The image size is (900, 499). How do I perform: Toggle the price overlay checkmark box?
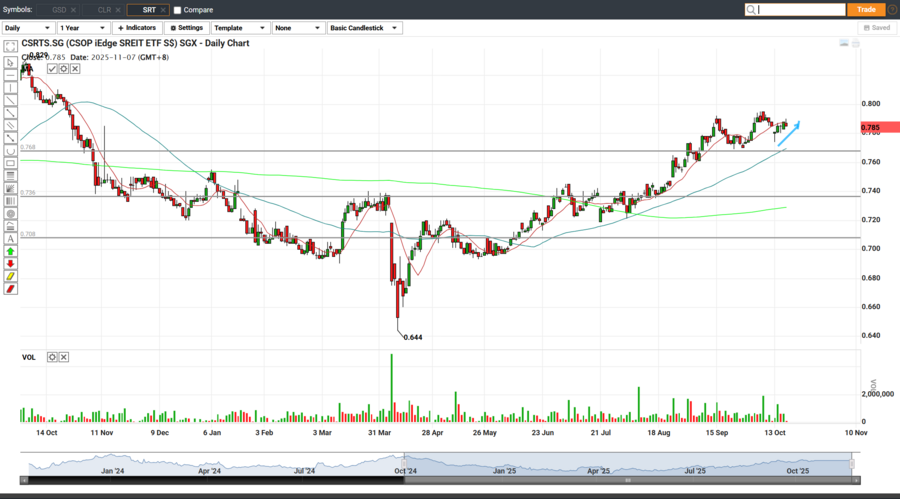[52, 69]
